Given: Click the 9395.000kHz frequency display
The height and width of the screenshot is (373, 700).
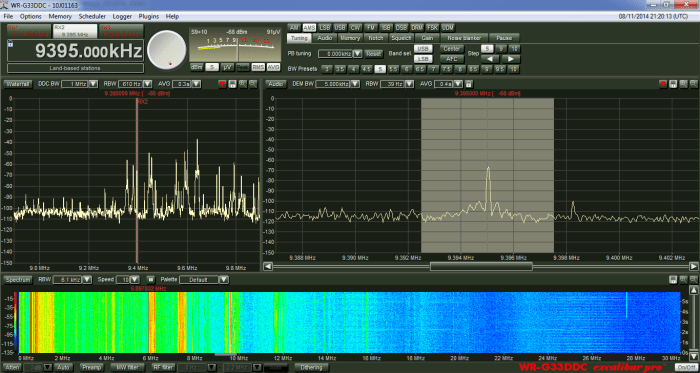Looking at the screenshot, I should (x=76, y=51).
